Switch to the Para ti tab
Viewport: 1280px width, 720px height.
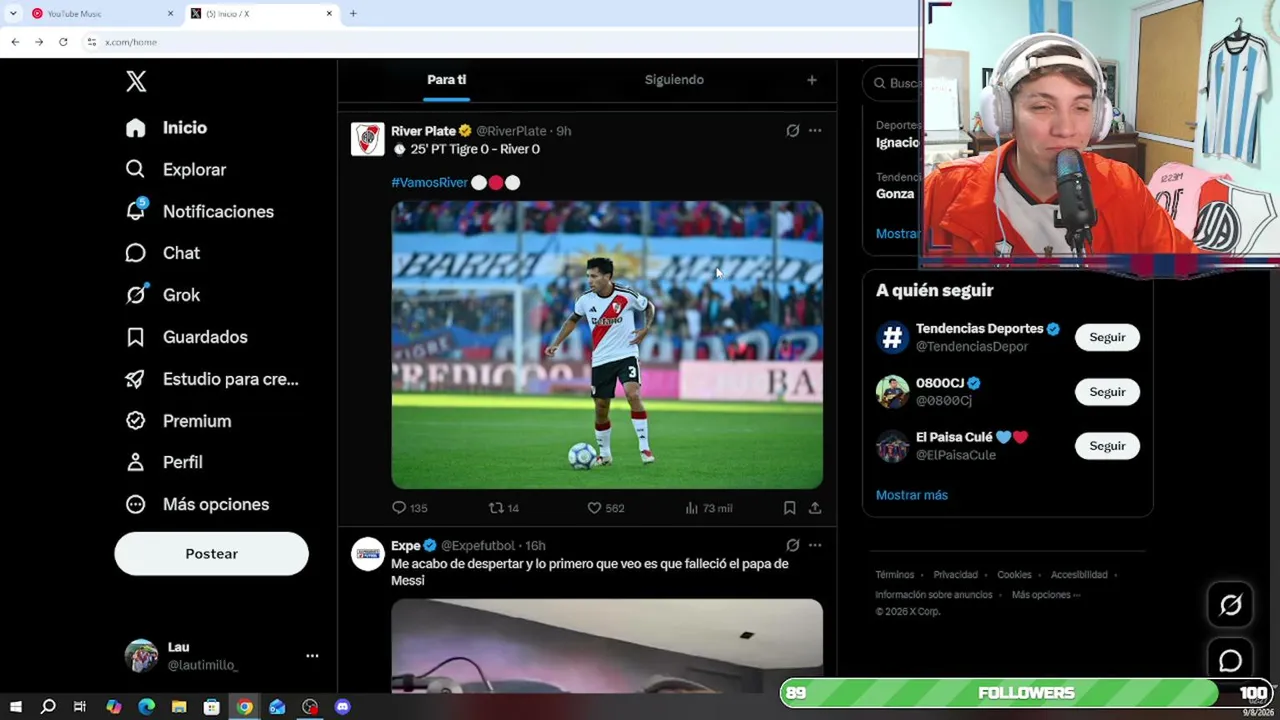(446, 80)
